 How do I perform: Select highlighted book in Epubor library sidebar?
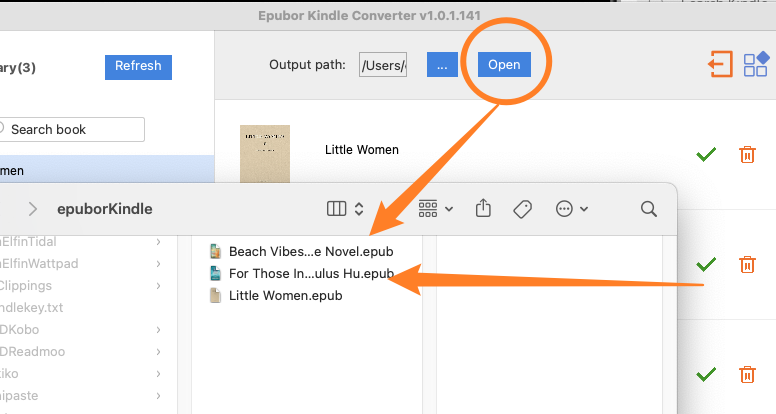[x=107, y=170]
